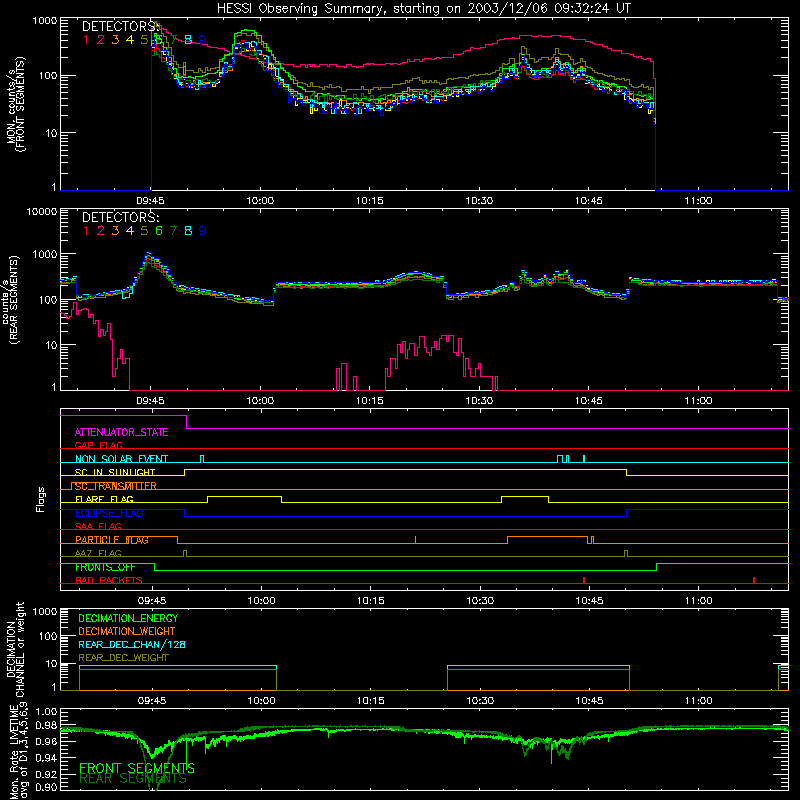This screenshot has width=800, height=800.
Task: Select the BAD_PACKETS flag label
Action: tap(109, 580)
